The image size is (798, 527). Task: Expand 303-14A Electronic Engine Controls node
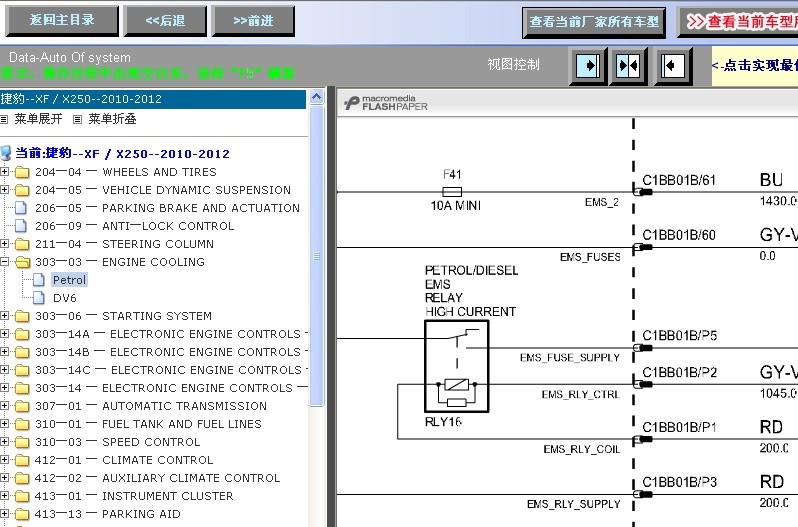pyautogui.click(x=5, y=334)
